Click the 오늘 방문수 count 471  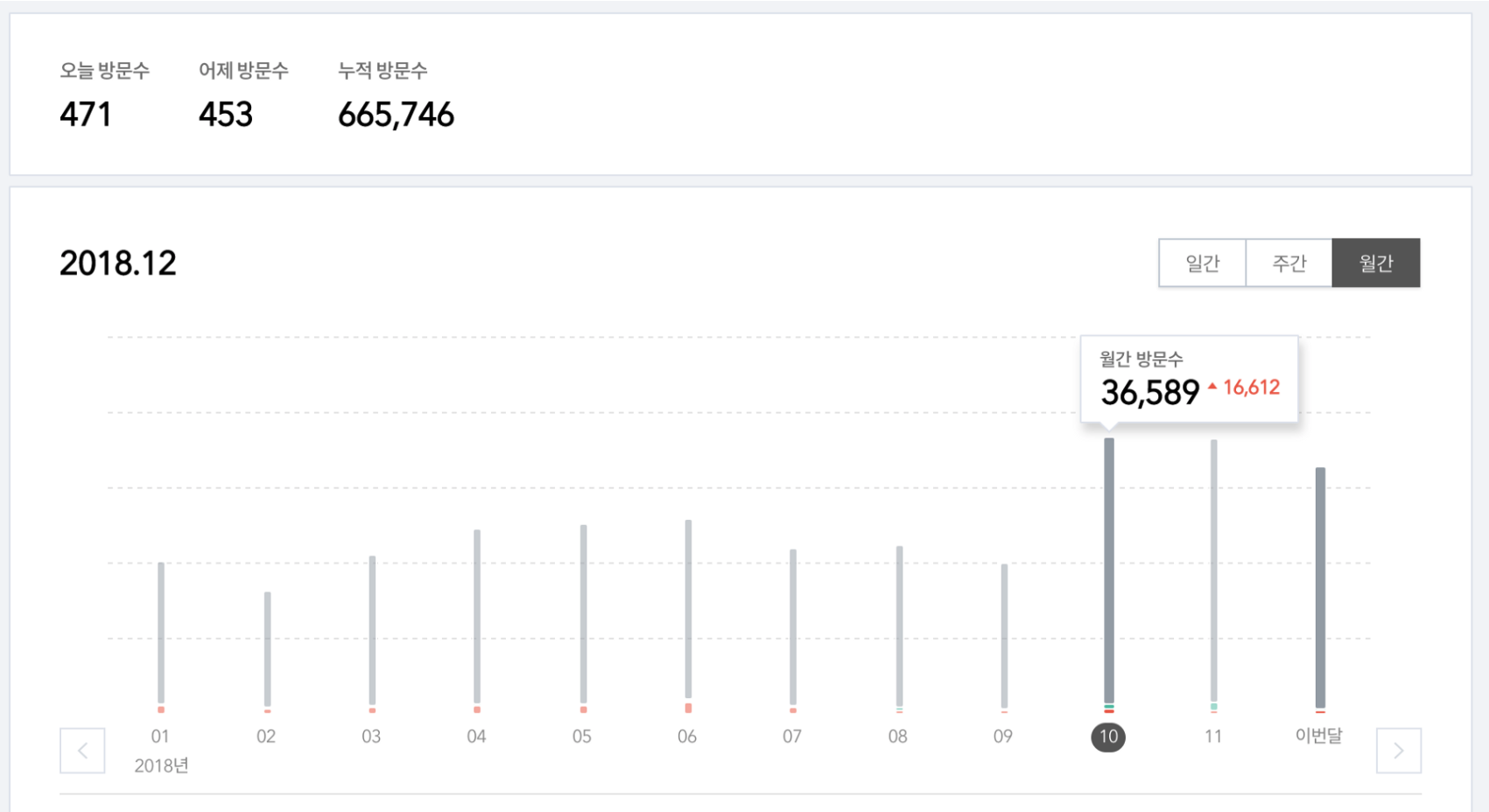[86, 115]
